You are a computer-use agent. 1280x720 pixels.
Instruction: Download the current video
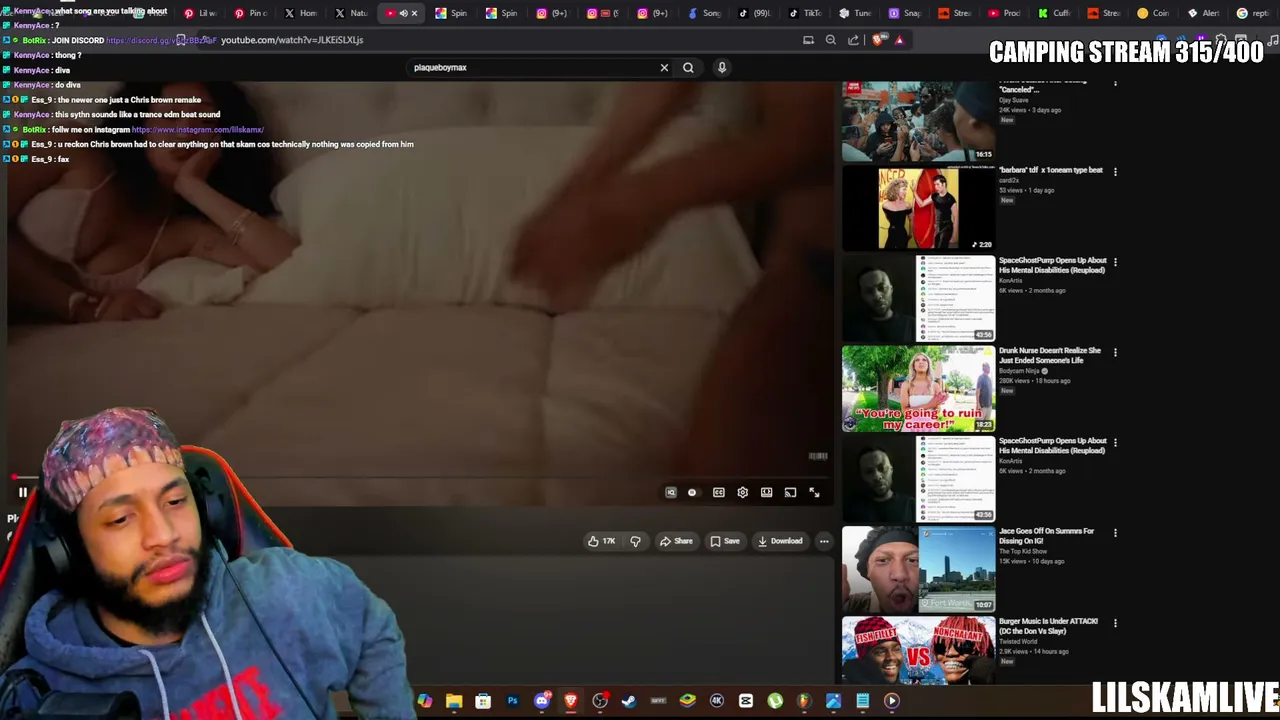780,541
